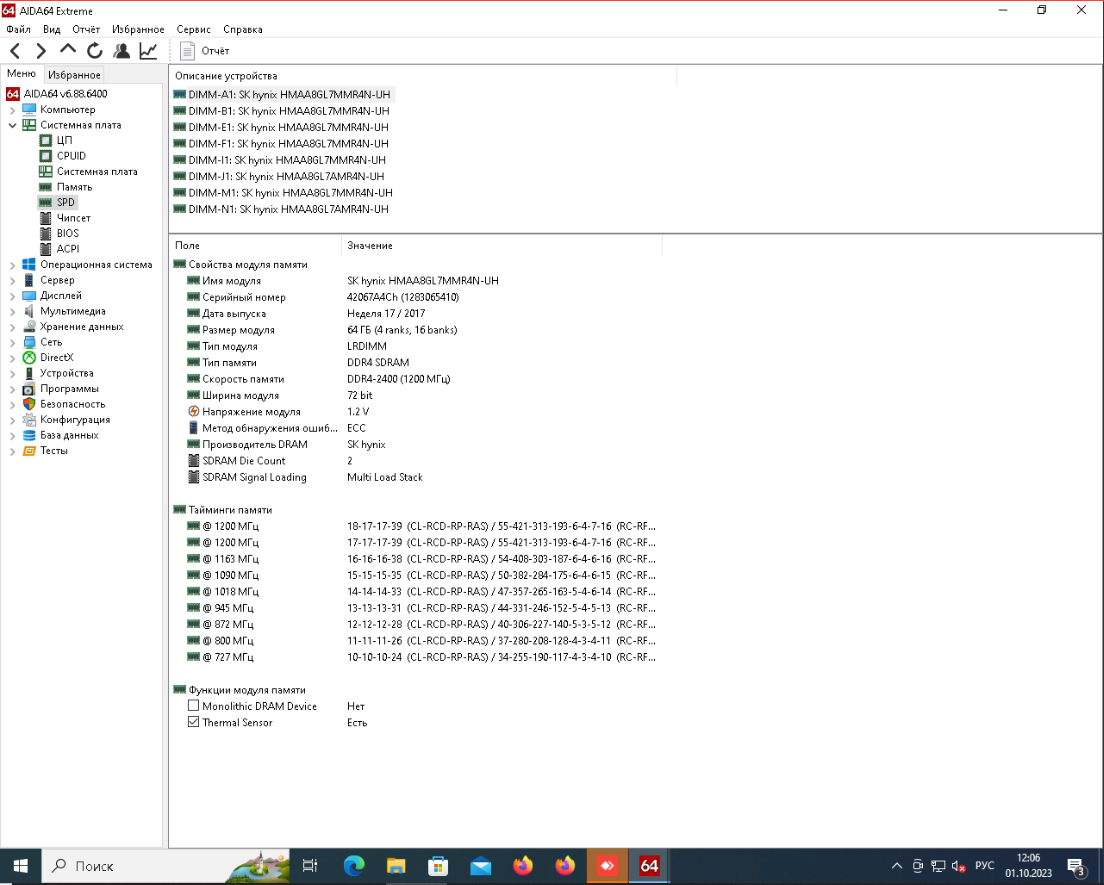Expand the Операционная система node

click(x=12, y=265)
